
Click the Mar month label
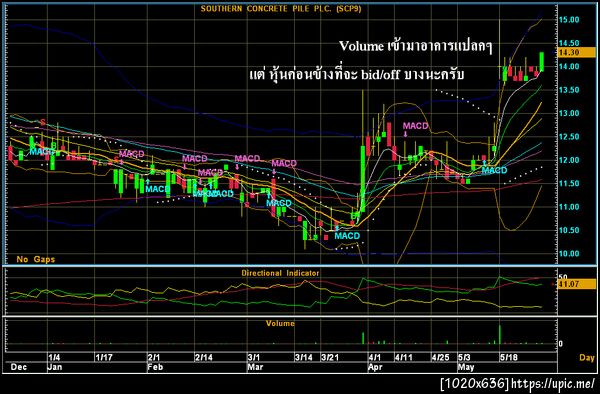coord(255,367)
